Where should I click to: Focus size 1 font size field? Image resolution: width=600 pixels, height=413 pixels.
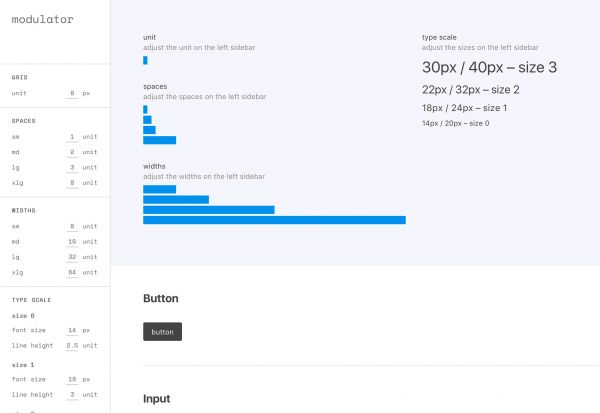[x=72, y=380]
